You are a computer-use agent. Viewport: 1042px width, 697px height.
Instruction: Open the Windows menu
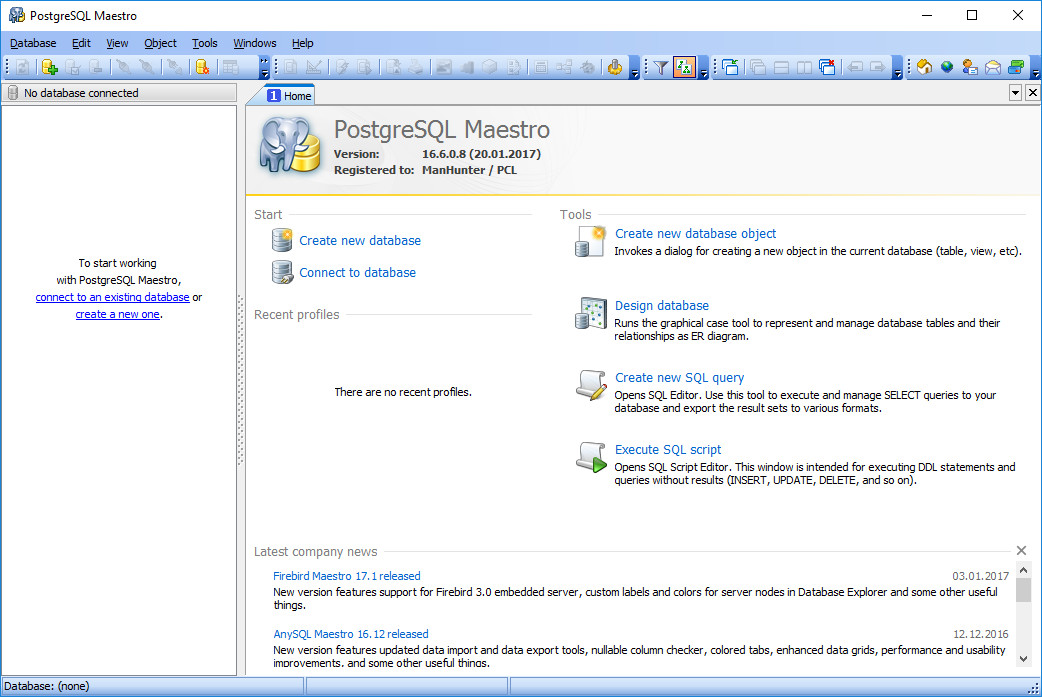pyautogui.click(x=255, y=43)
